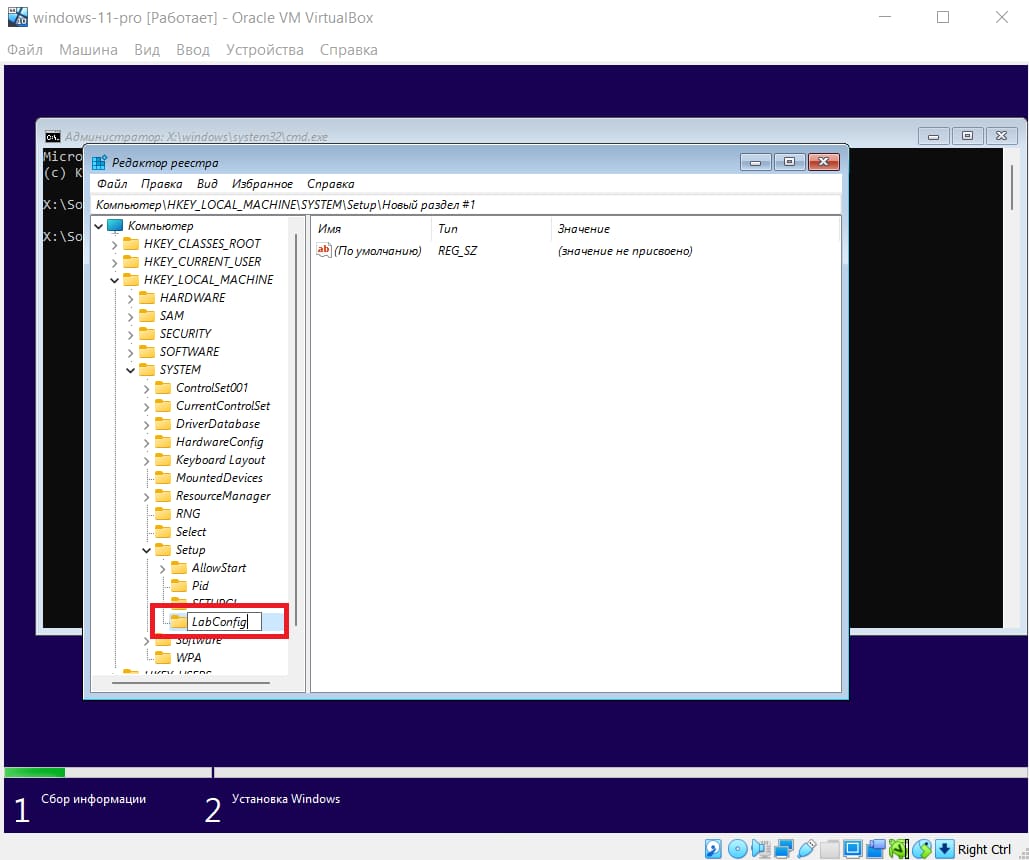This screenshot has width=1029, height=860.
Task: Open Вид menu in Registry Editor
Action: click(207, 184)
